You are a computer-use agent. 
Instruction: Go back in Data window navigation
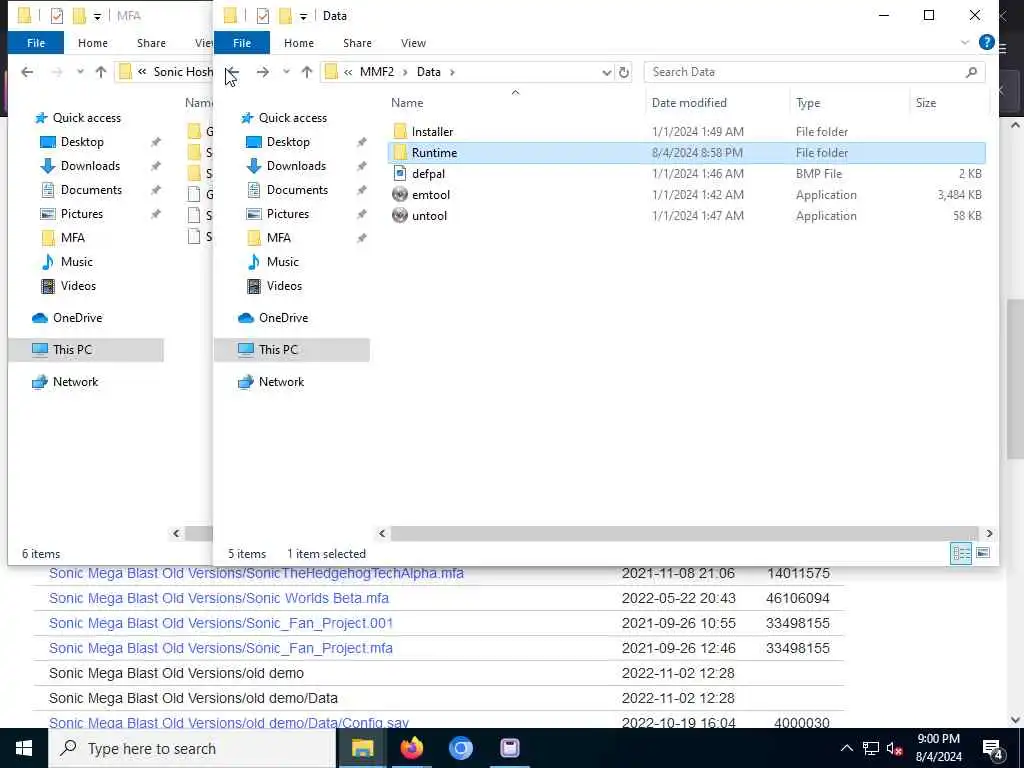pyautogui.click(x=232, y=72)
